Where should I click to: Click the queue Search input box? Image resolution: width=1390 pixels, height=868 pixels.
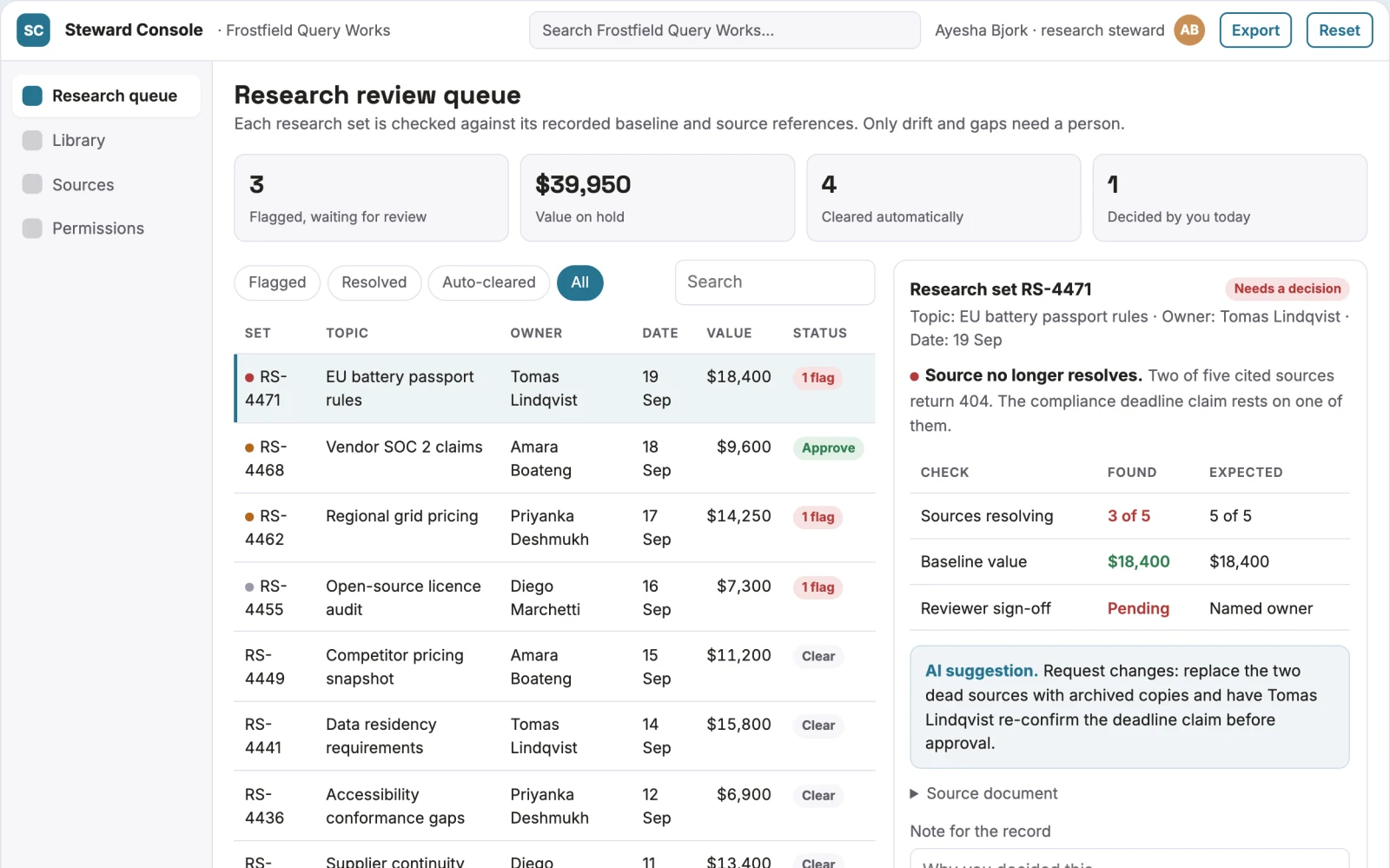pyautogui.click(x=775, y=282)
